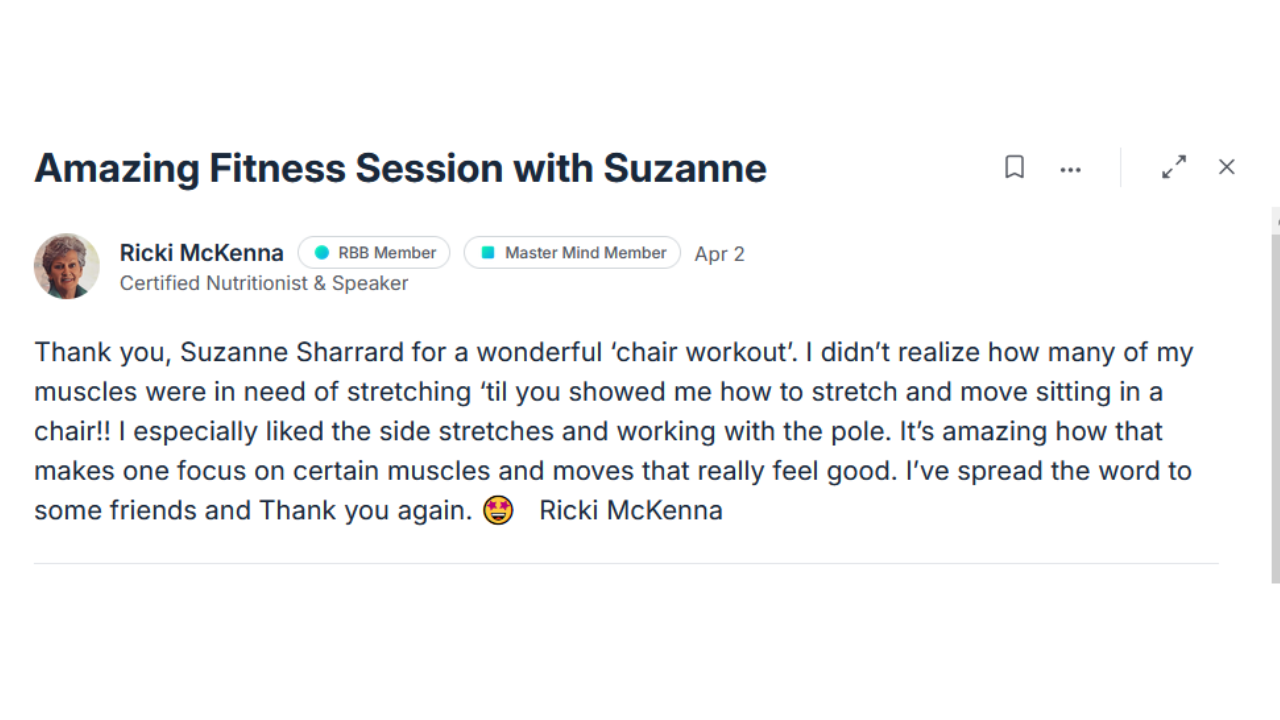This screenshot has height=720, width=1280.
Task: Click the teal circle in RBB badge
Action: (321, 253)
